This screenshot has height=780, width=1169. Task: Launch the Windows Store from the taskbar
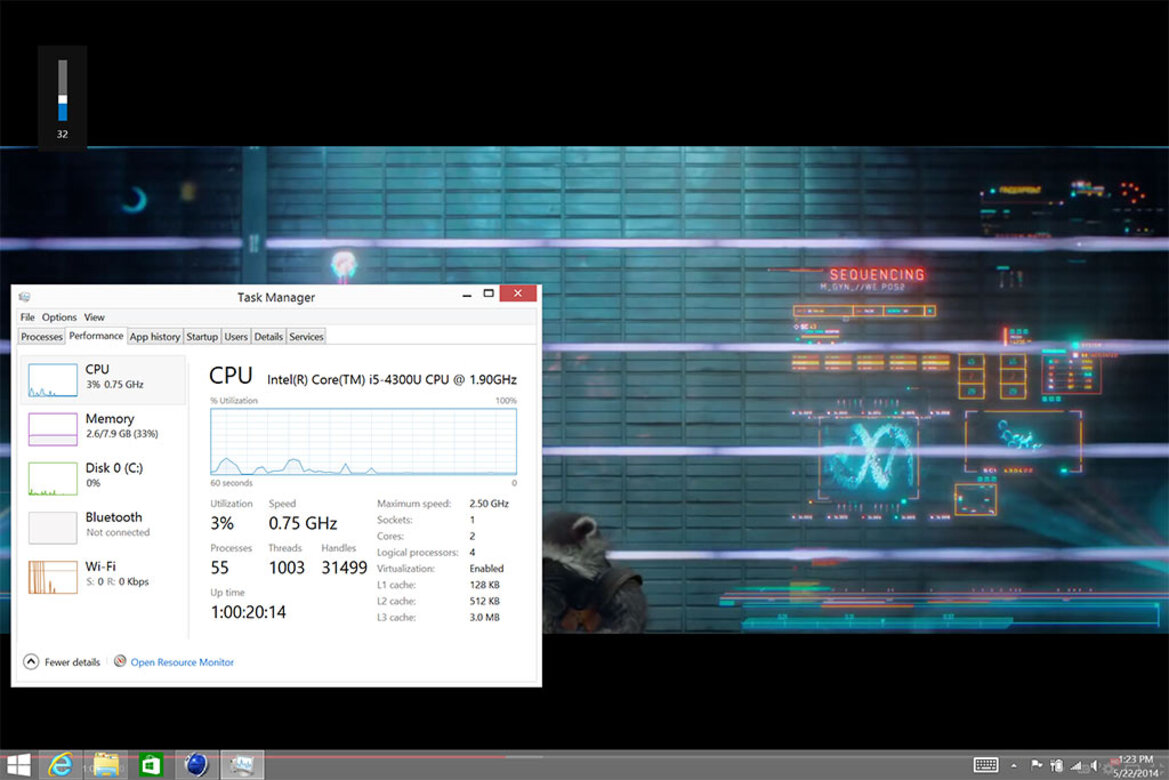click(x=151, y=765)
